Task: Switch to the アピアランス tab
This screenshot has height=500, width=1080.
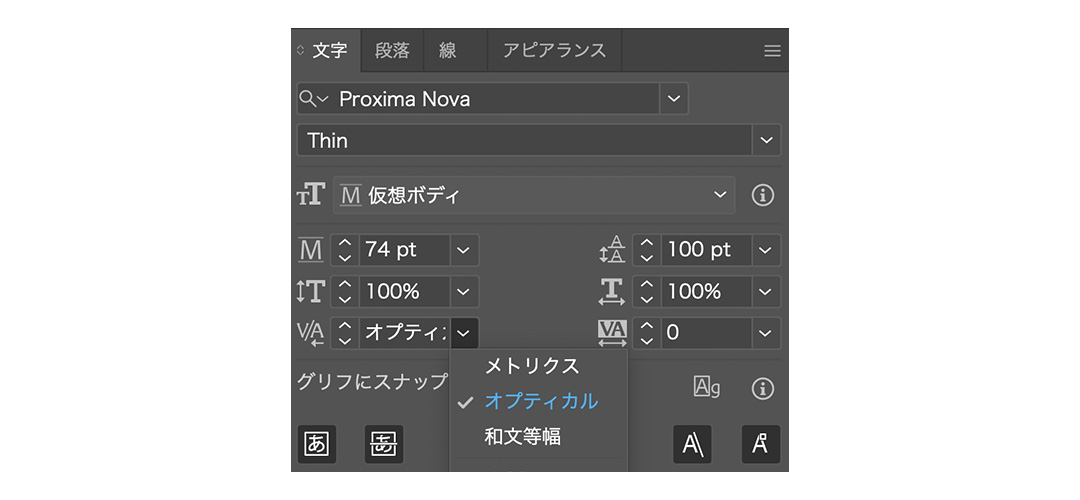Action: click(554, 51)
